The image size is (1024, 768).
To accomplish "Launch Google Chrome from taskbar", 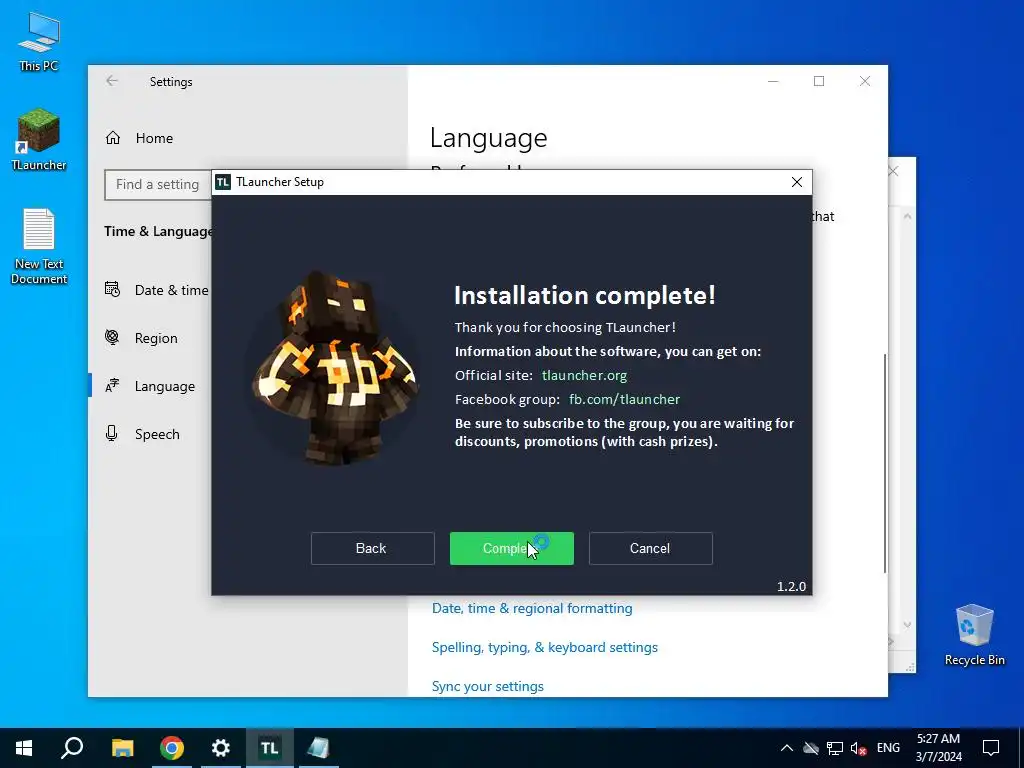I will click(x=172, y=748).
